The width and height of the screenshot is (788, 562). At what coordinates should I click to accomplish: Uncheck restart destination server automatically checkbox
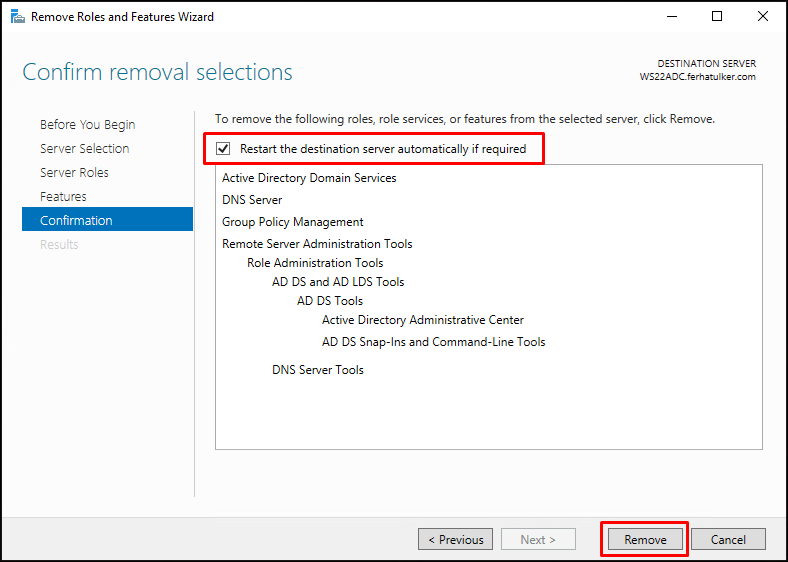pos(223,149)
